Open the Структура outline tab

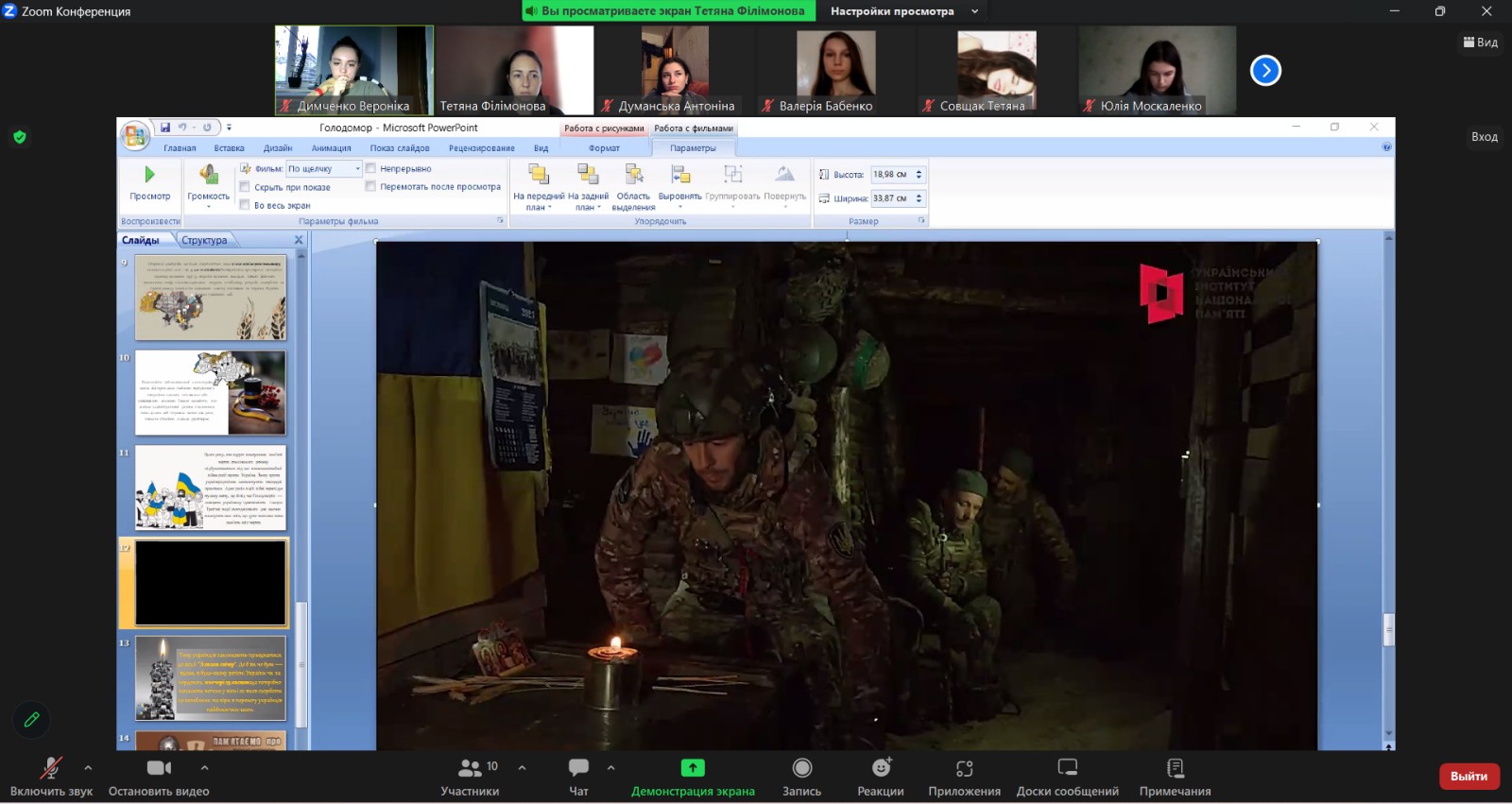(204, 240)
